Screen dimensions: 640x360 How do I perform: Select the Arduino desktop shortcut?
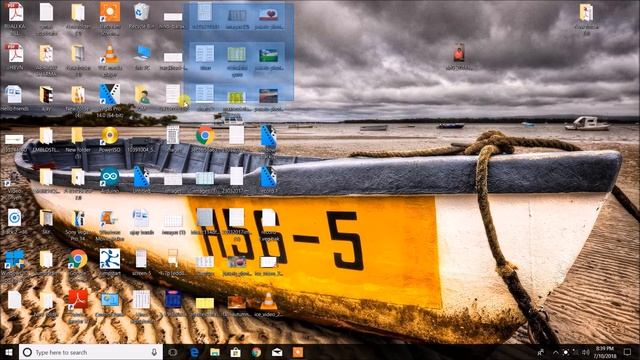pos(109,180)
